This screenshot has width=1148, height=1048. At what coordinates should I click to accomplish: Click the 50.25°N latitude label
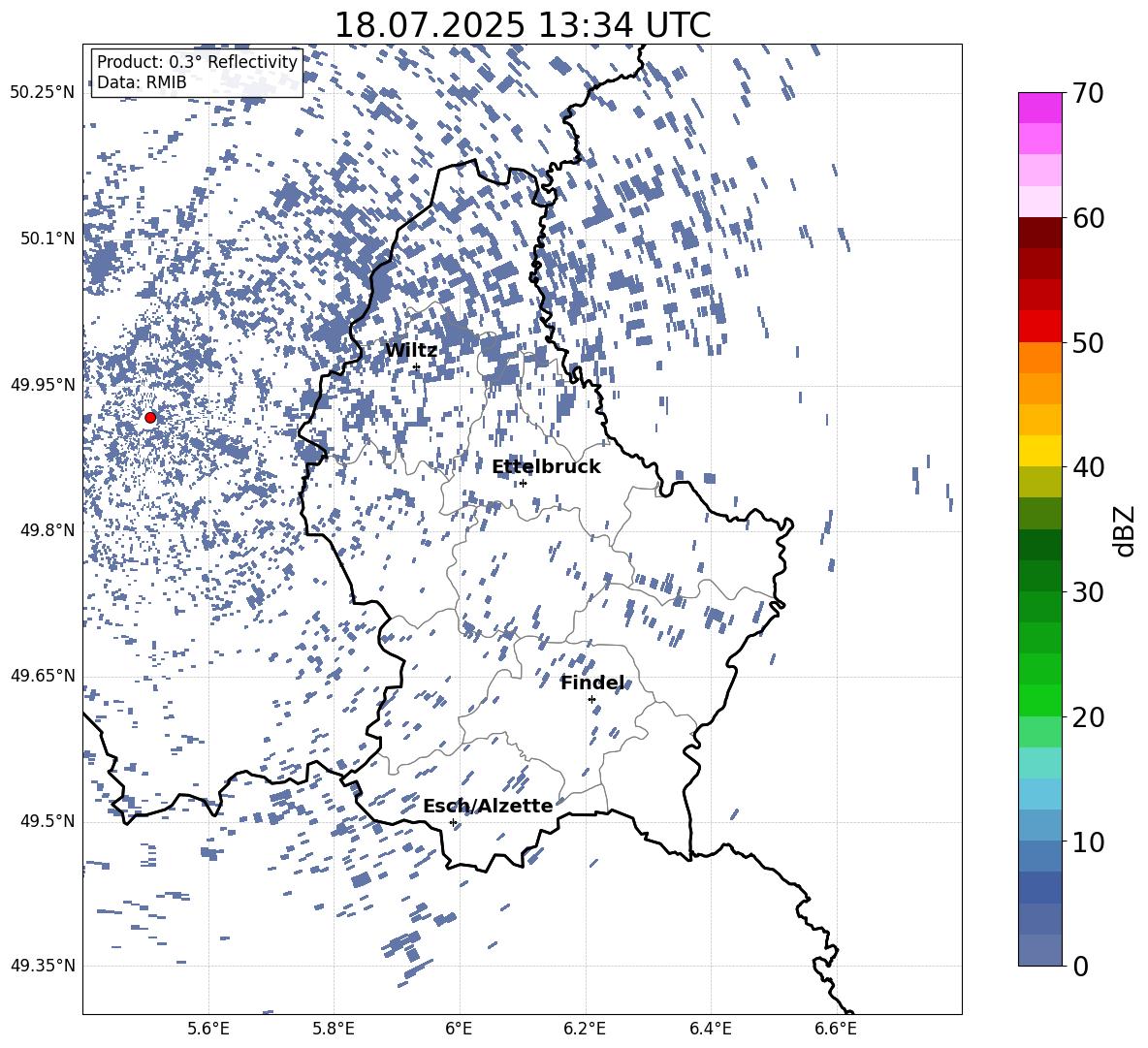click(x=43, y=93)
